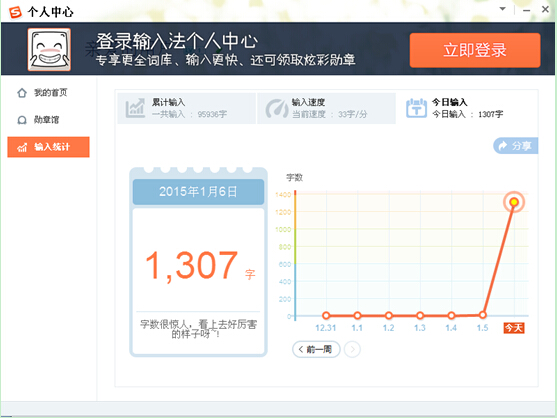Select the 1.5 data point on chart
This screenshot has width=557, height=418.
tap(482, 315)
